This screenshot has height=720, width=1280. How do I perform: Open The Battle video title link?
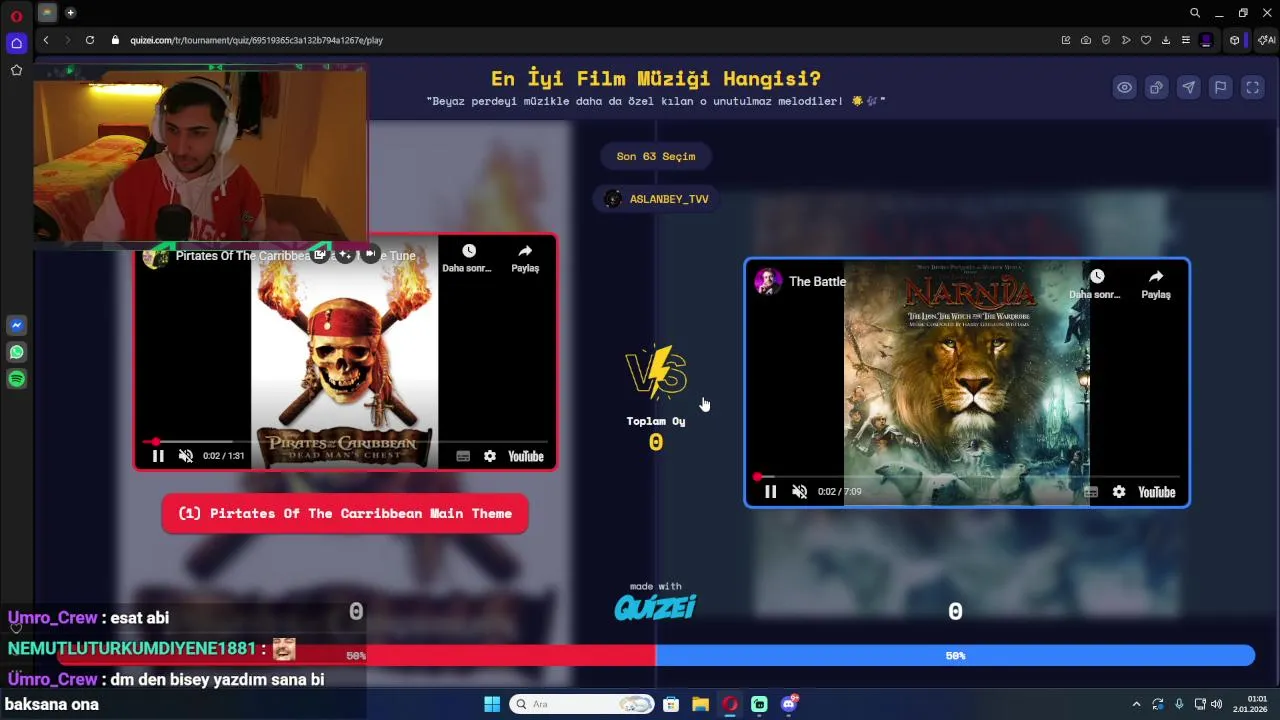pos(818,281)
